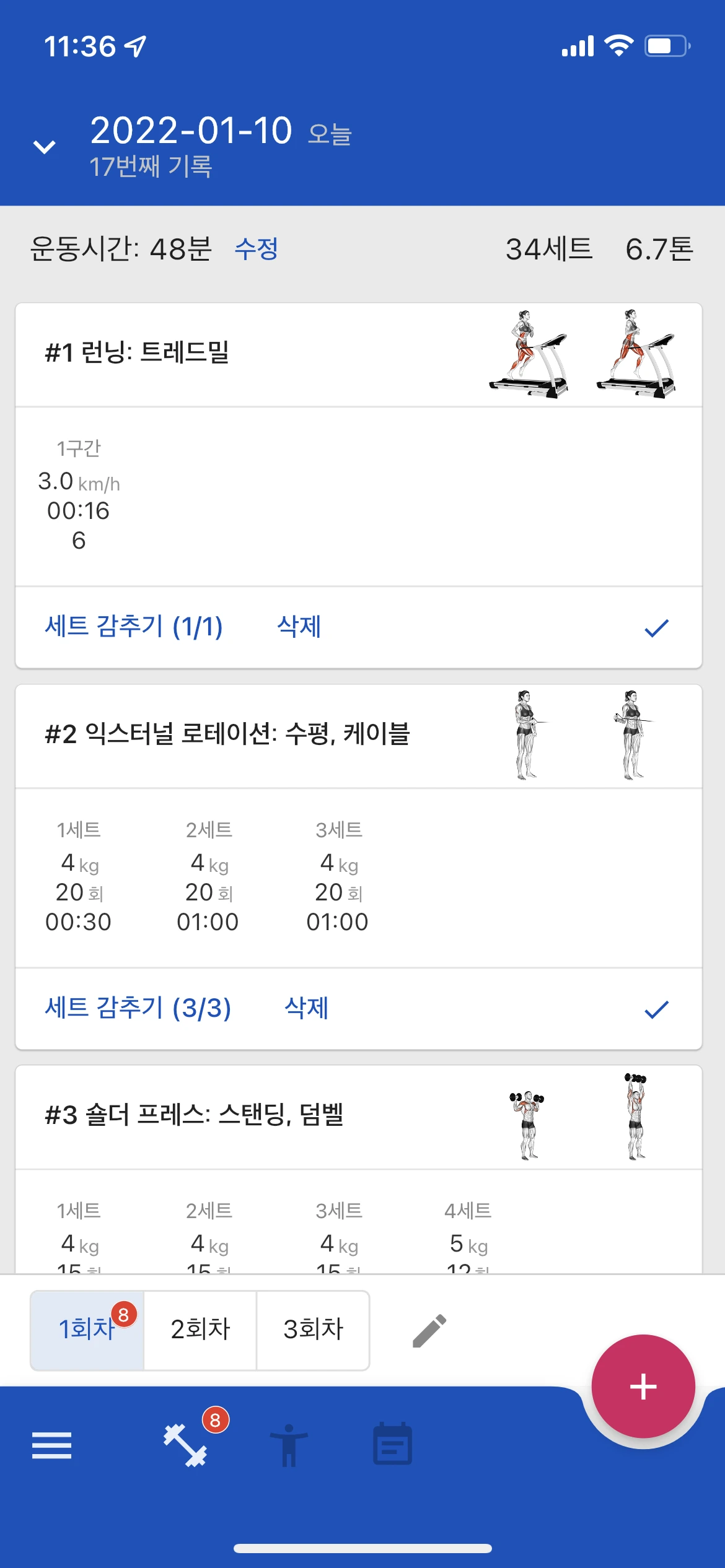The image size is (725, 1568).
Task: Tap 수정 to edit workout time
Action: tap(256, 250)
